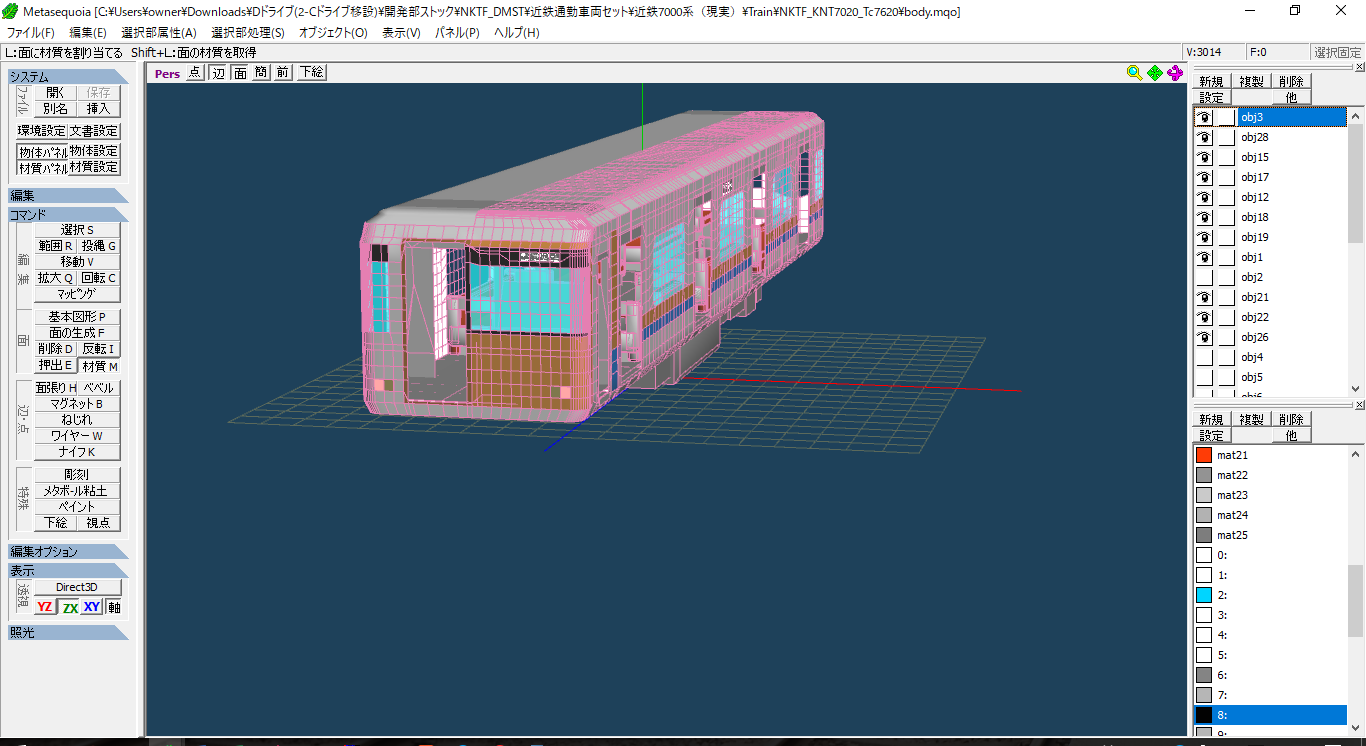Toggle the 前 front display option
1366x746 pixels.
tap(283, 72)
